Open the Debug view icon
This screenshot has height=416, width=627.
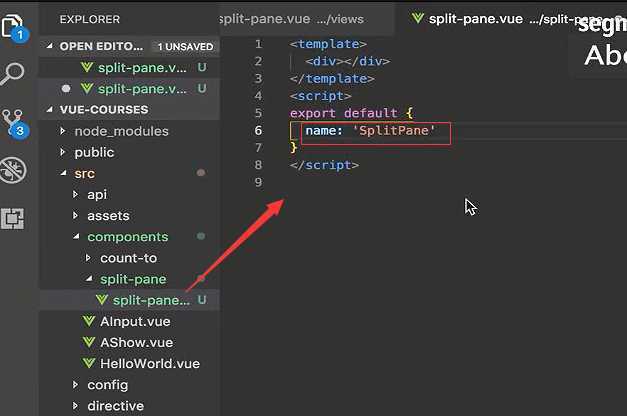(x=14, y=168)
